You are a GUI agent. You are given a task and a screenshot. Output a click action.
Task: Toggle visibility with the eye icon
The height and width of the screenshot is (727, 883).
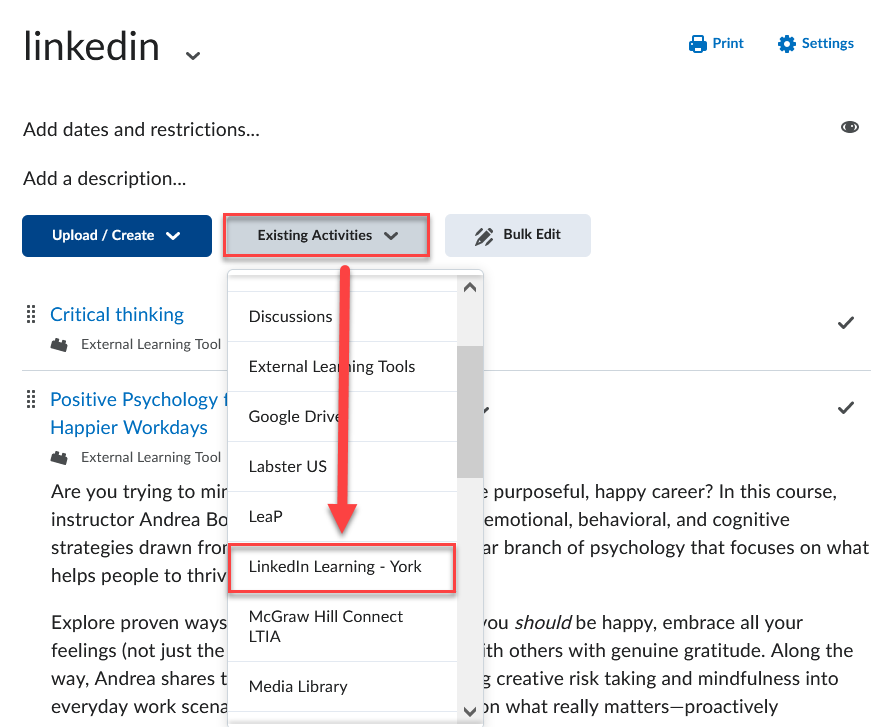point(849,126)
